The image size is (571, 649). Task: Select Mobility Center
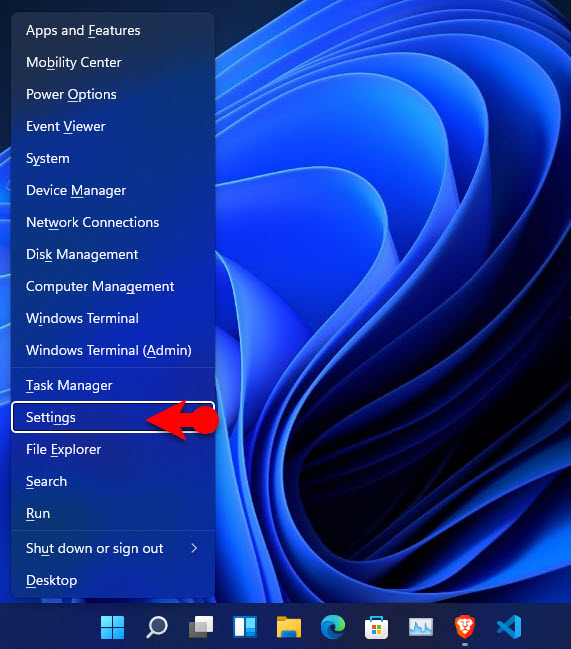click(113, 62)
